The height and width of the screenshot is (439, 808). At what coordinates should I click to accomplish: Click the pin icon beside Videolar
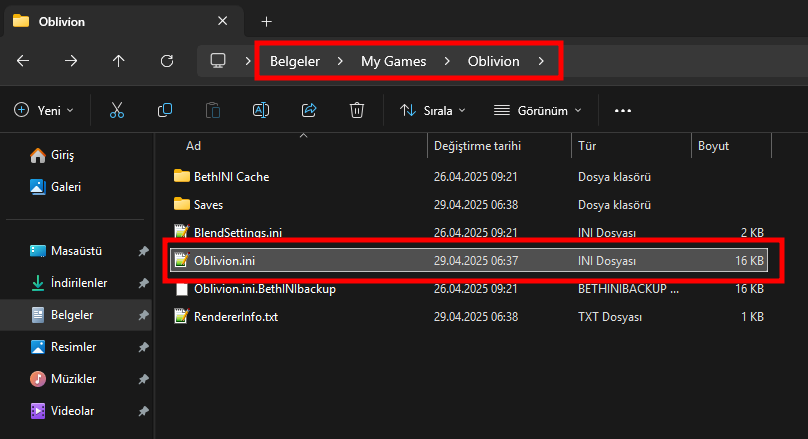143,411
